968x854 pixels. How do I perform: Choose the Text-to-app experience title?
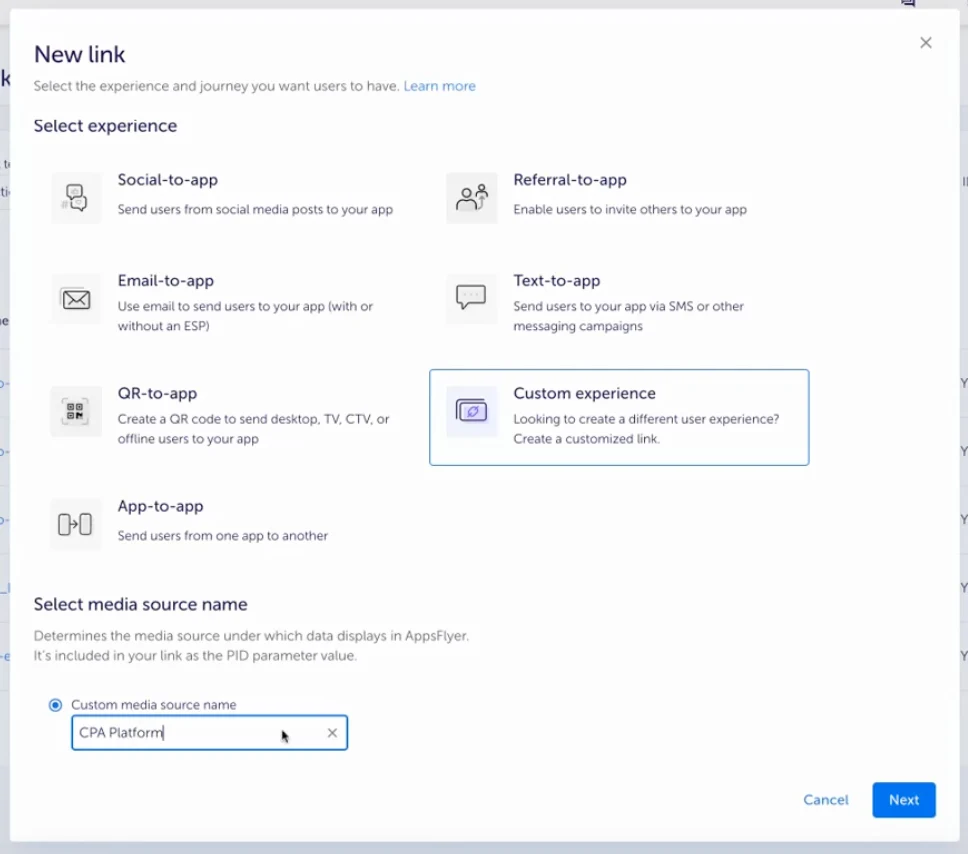tap(556, 281)
